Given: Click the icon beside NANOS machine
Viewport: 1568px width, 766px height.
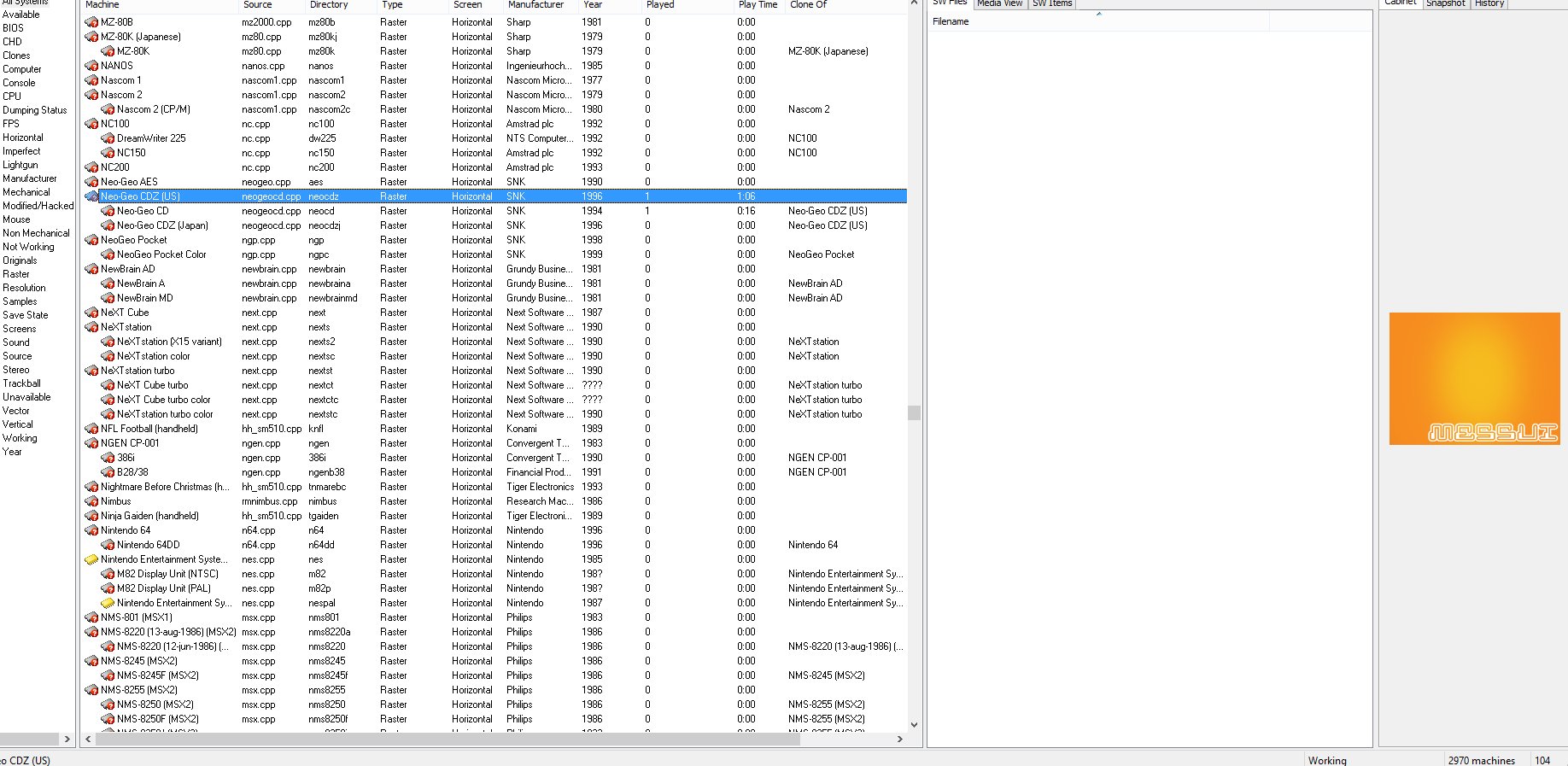Looking at the screenshot, I should pyautogui.click(x=91, y=66).
